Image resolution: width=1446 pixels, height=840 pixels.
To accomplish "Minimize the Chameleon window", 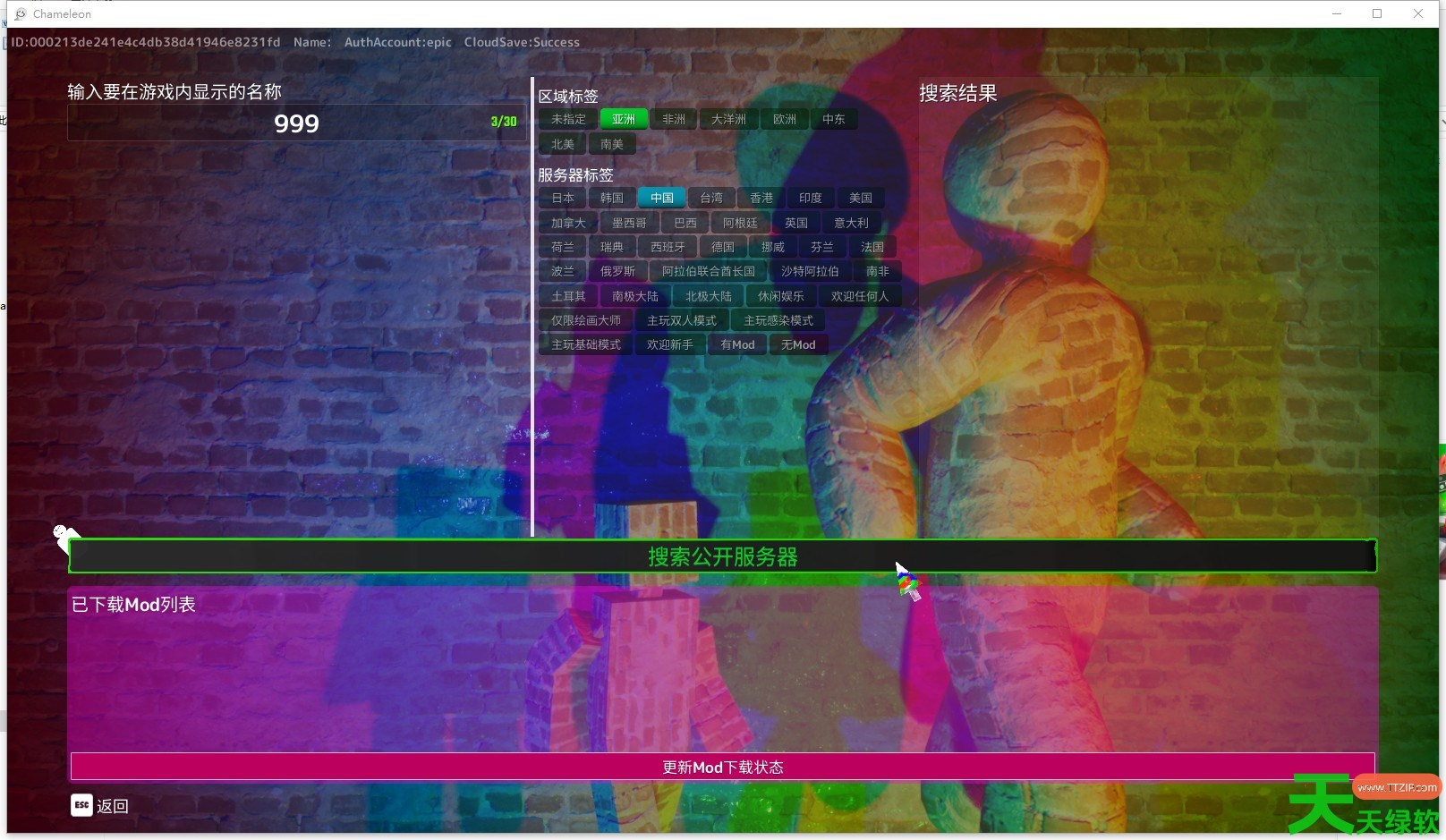I will (x=1337, y=13).
